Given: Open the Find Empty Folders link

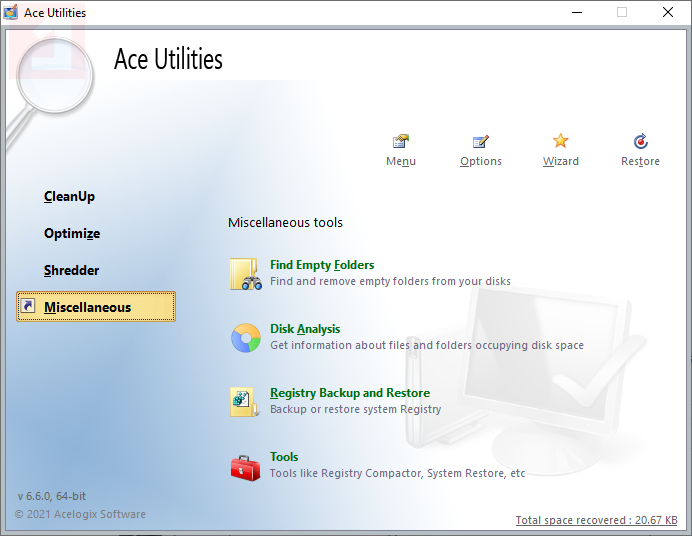Looking at the screenshot, I should point(322,265).
